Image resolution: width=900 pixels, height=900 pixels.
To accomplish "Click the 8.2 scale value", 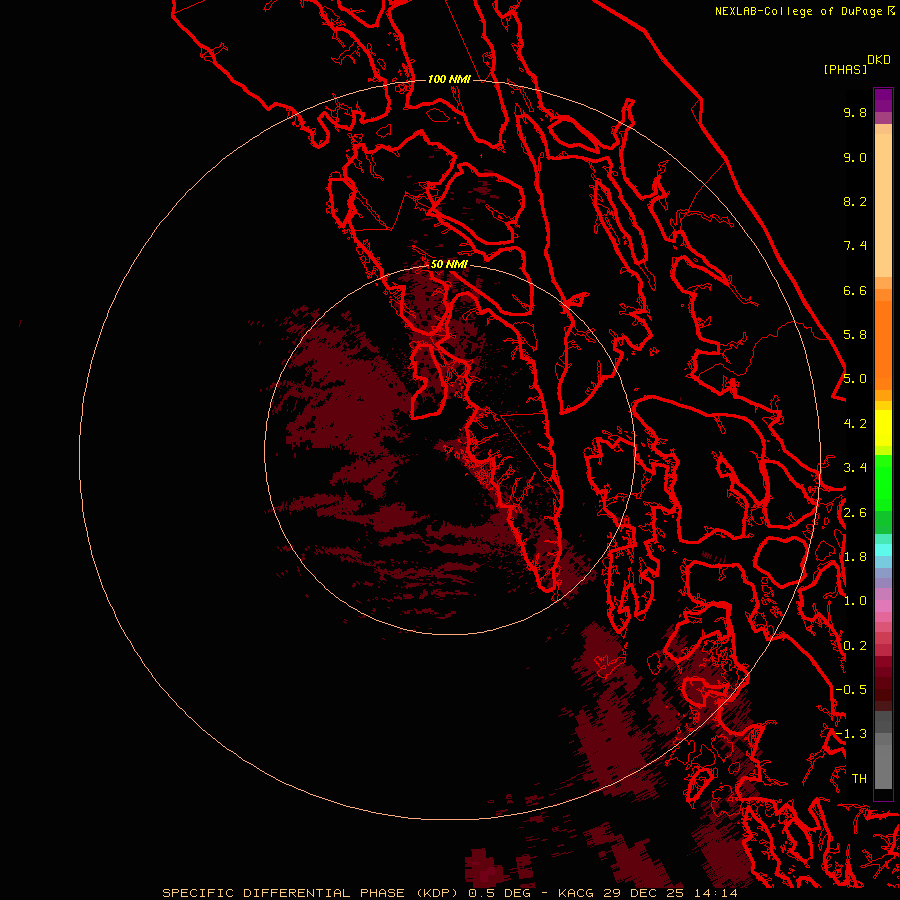I will [855, 201].
